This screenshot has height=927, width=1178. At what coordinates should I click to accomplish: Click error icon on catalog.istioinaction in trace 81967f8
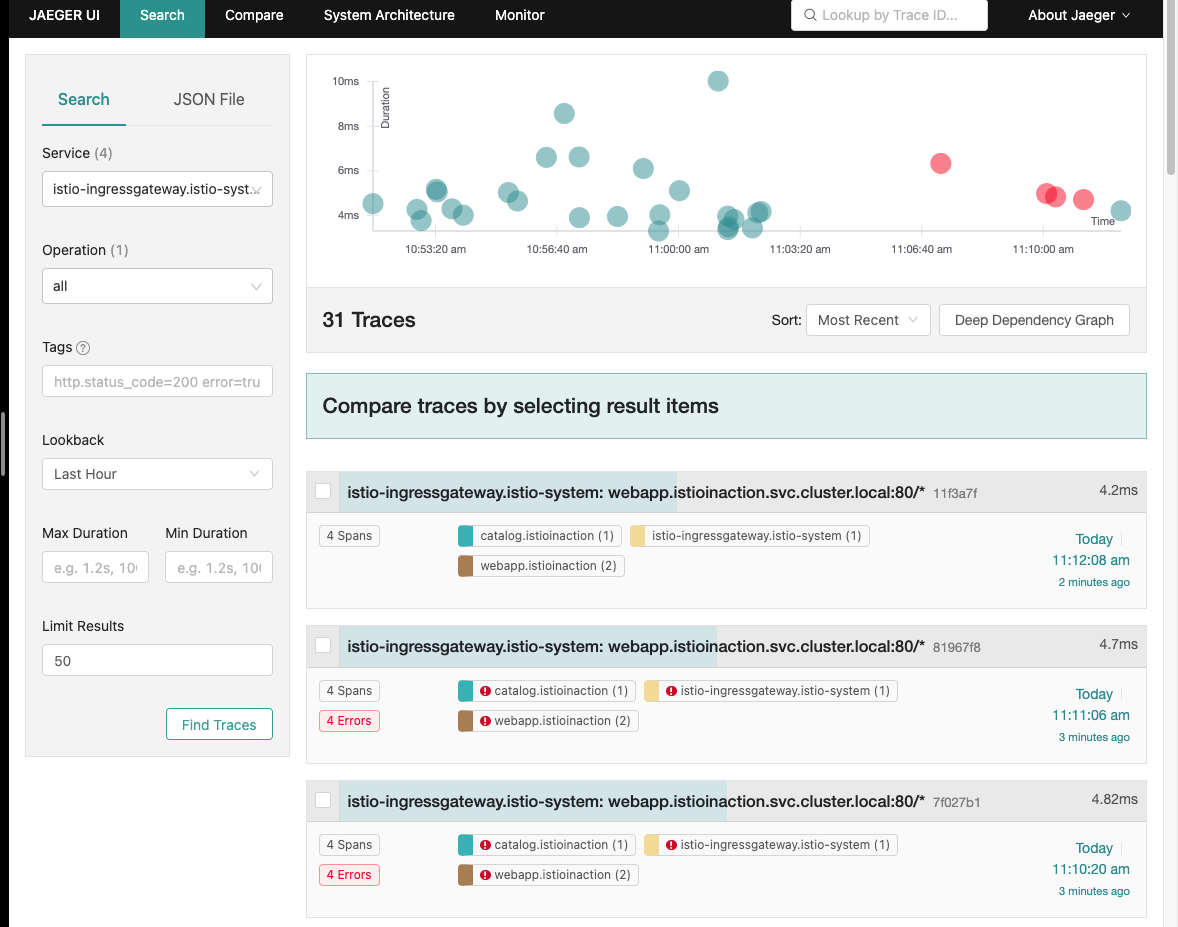tap(485, 691)
